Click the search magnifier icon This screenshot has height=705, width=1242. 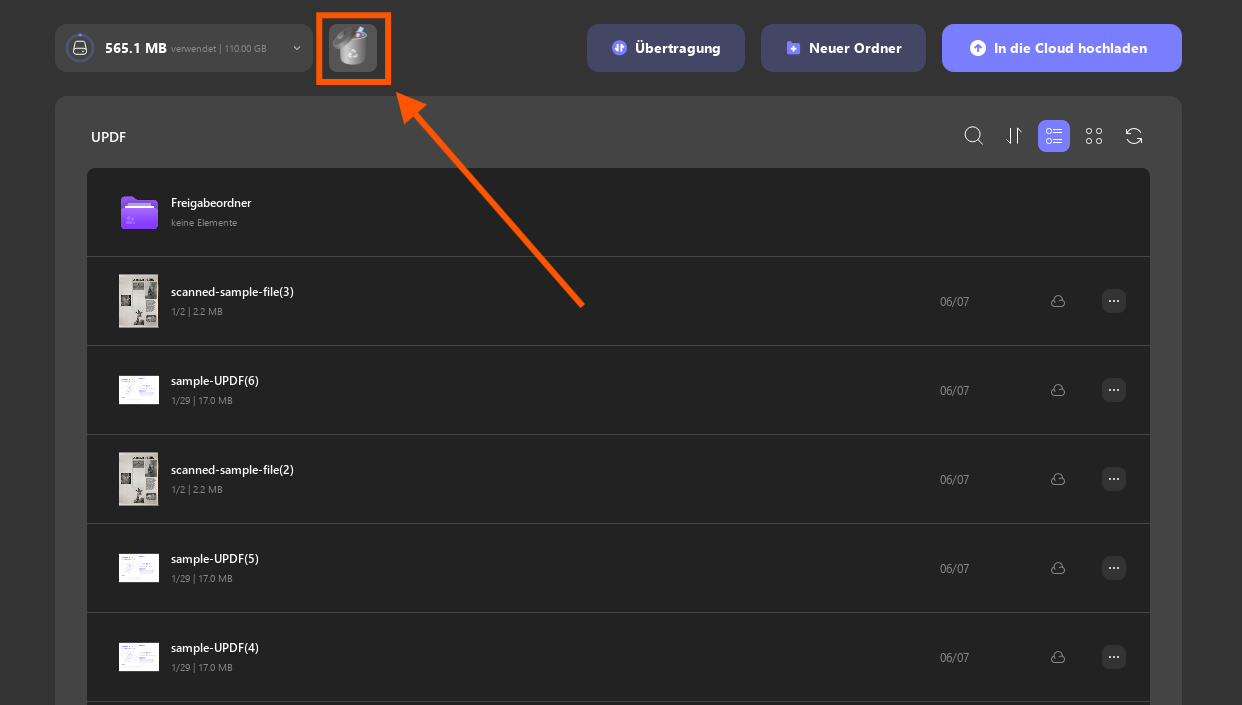click(x=973, y=136)
